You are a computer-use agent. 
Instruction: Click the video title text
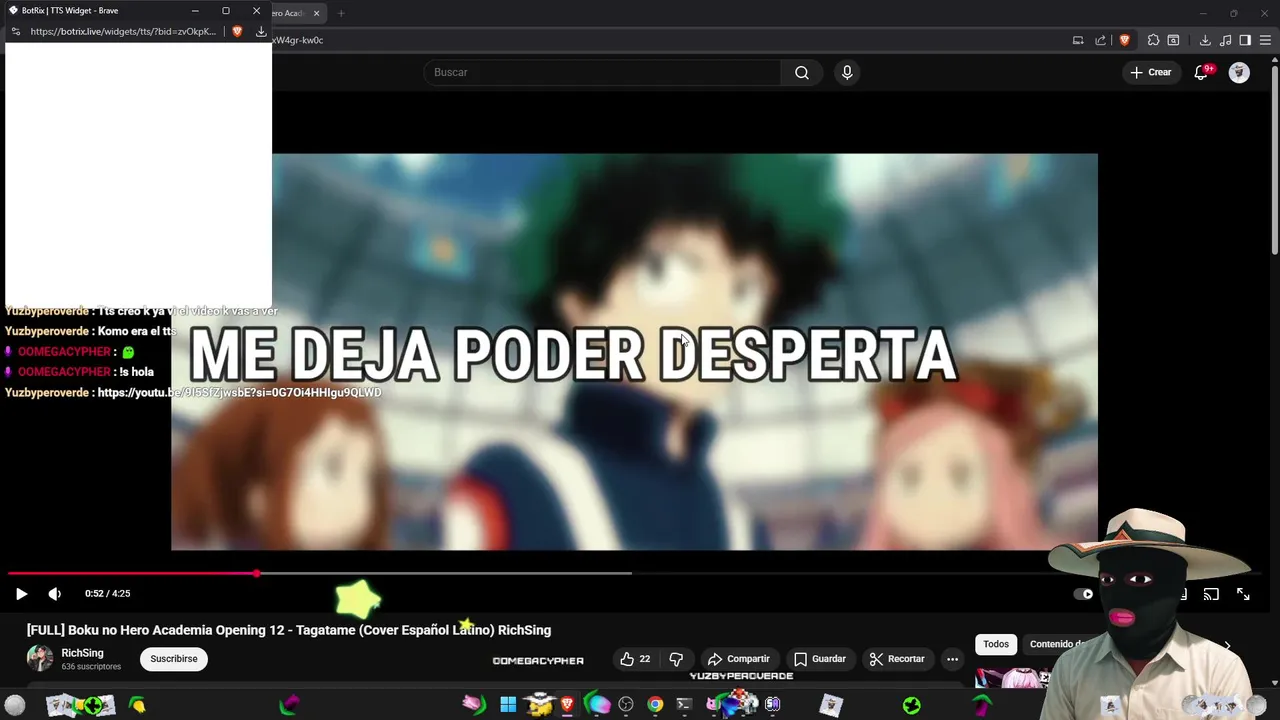[289, 630]
